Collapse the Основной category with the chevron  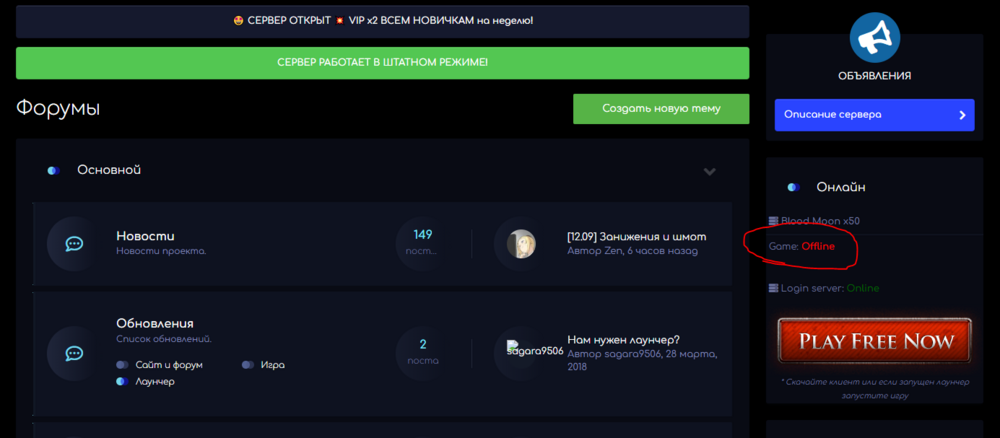(x=709, y=172)
